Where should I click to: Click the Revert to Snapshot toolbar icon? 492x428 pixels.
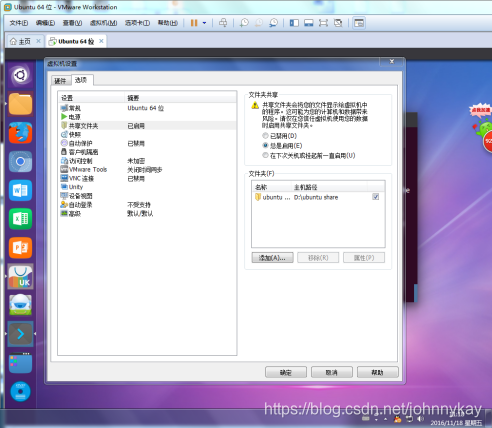point(259,23)
